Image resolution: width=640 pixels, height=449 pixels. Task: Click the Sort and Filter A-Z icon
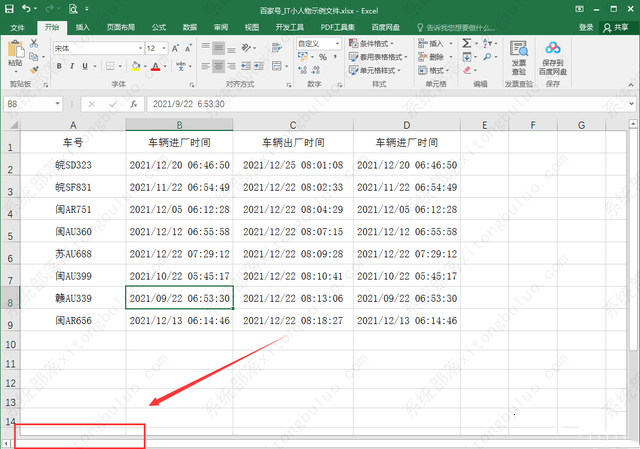point(487,43)
